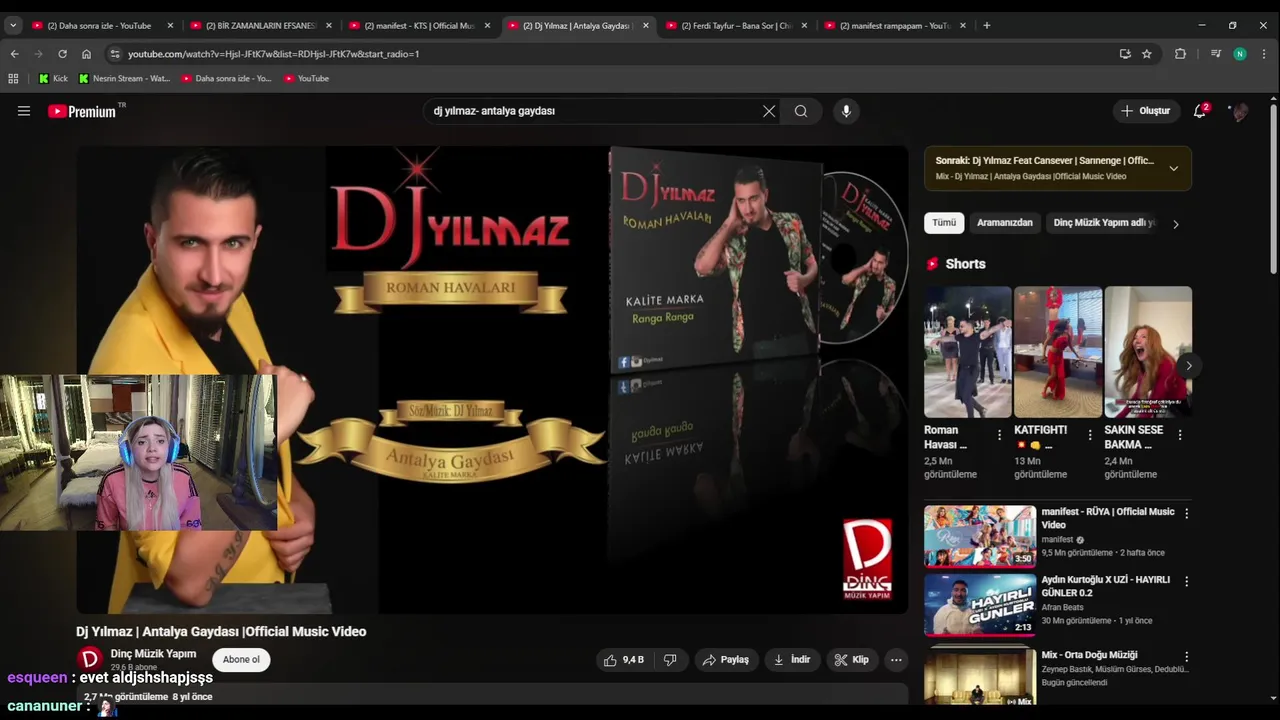Create a clip with Klip button
The image size is (1280, 720).
click(852, 660)
